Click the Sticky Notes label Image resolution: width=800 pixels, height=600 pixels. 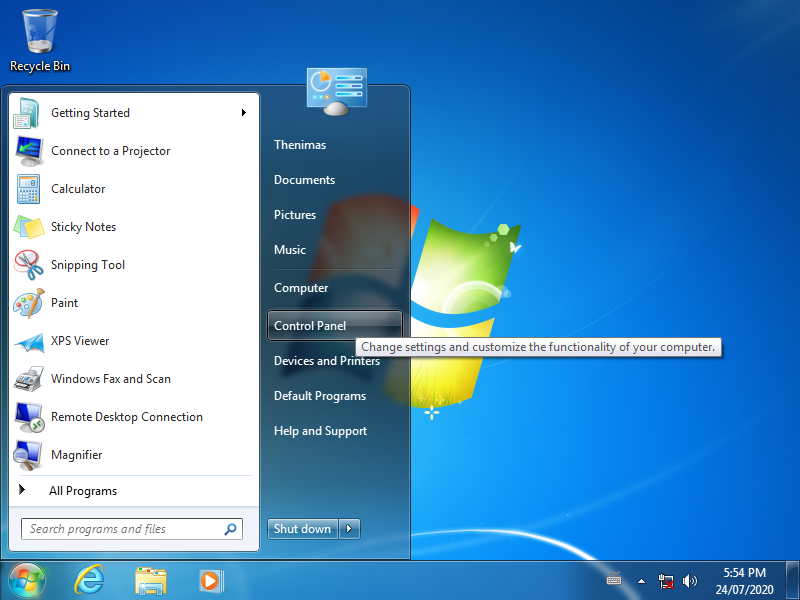coord(84,227)
